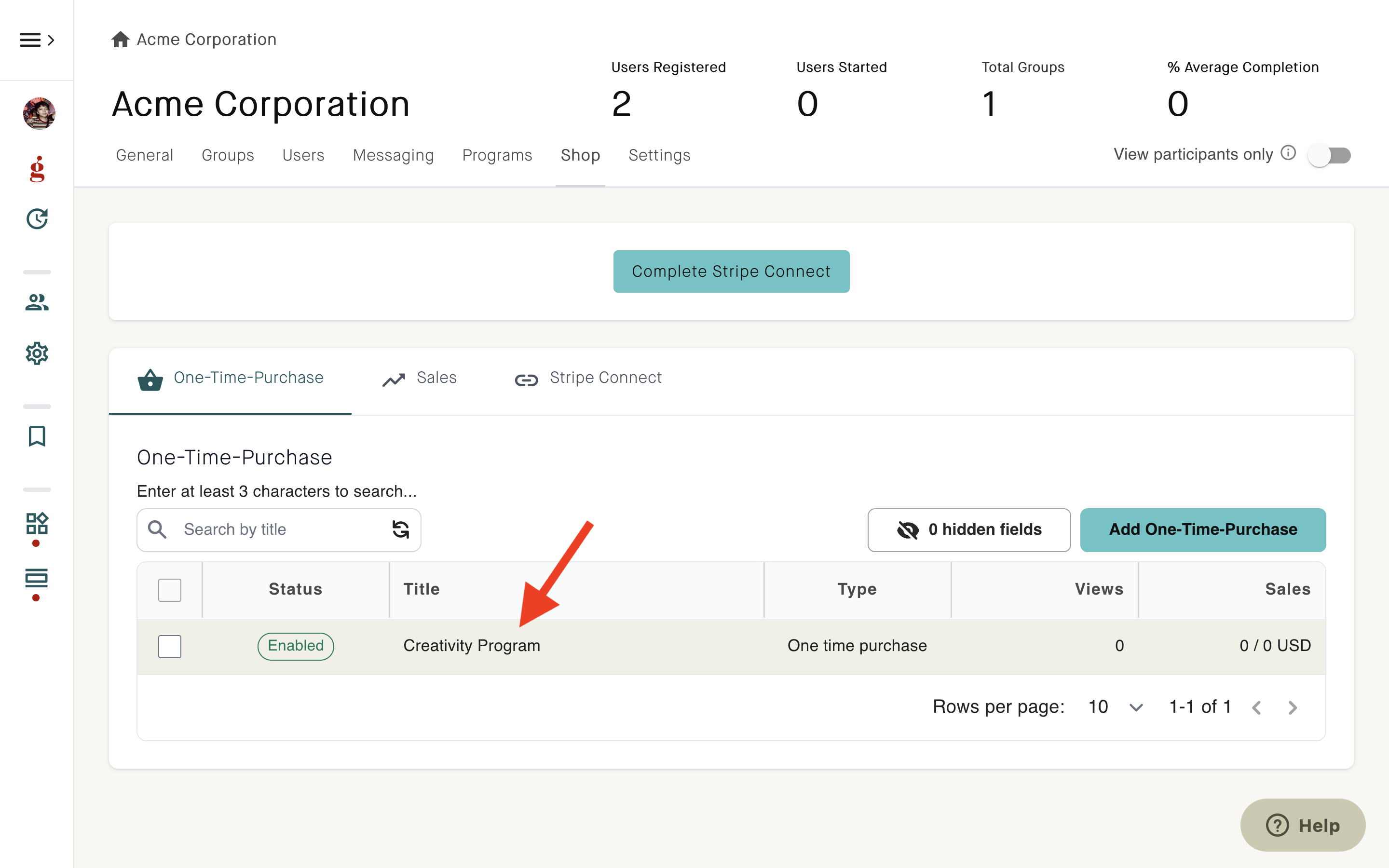Switch to the Programs tab
1389x868 pixels.
498,155
